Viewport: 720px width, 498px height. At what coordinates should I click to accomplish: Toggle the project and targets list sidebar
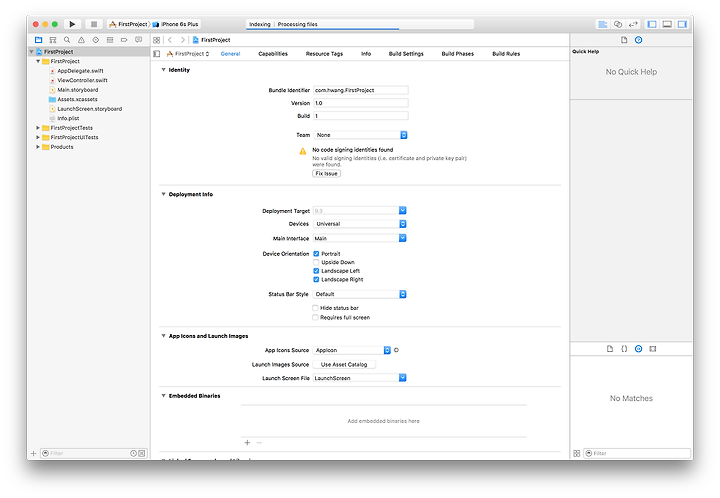(x=157, y=54)
